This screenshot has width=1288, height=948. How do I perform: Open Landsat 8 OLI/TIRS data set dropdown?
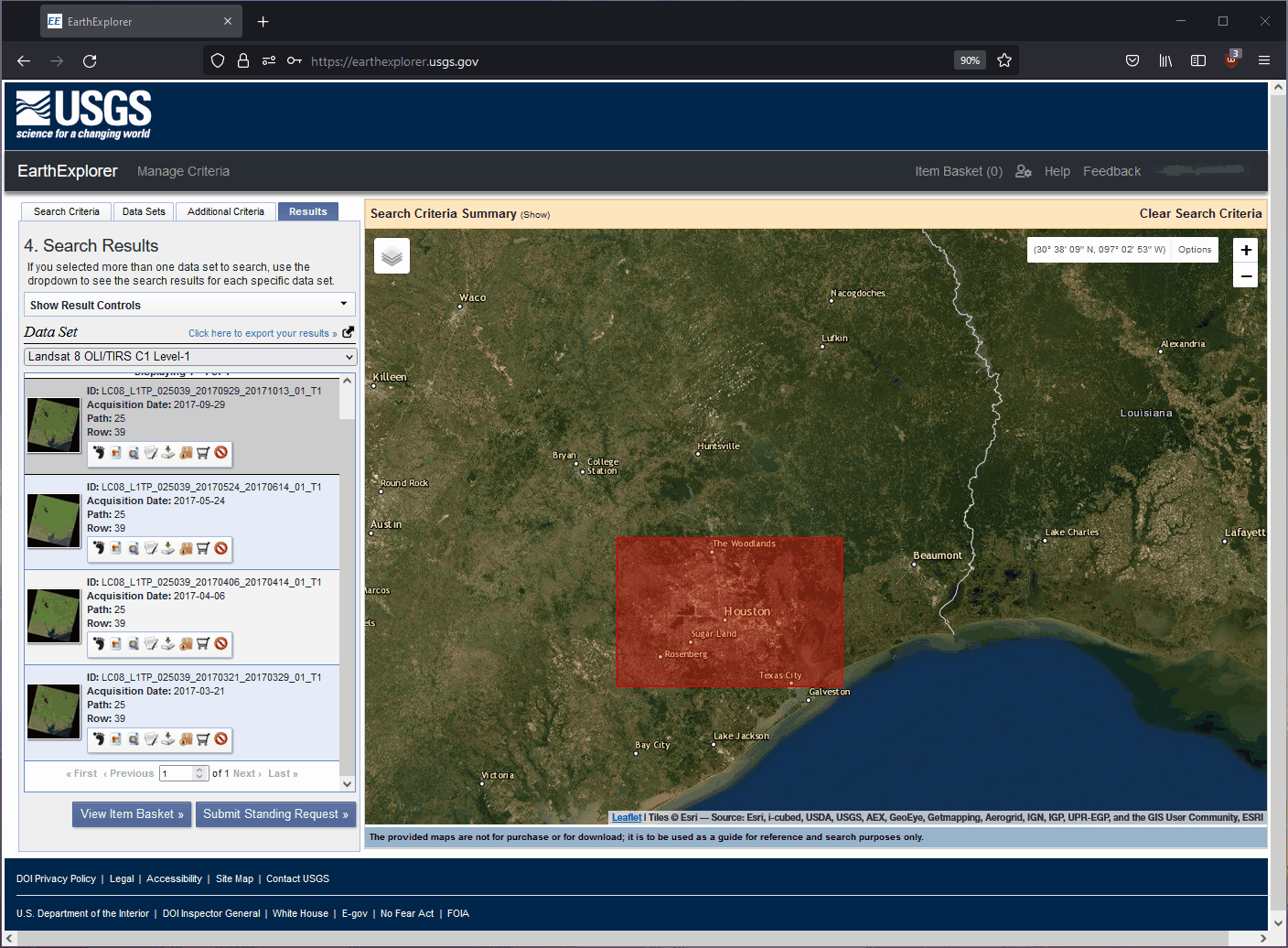(x=190, y=356)
